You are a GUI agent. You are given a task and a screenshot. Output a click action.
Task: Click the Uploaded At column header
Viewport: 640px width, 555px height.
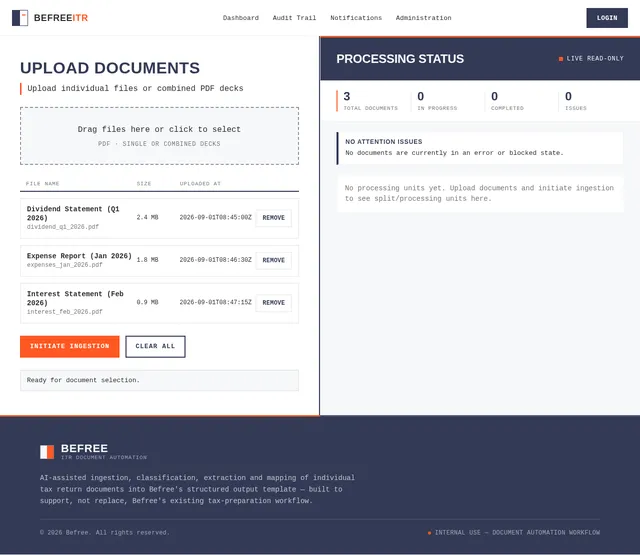point(200,184)
